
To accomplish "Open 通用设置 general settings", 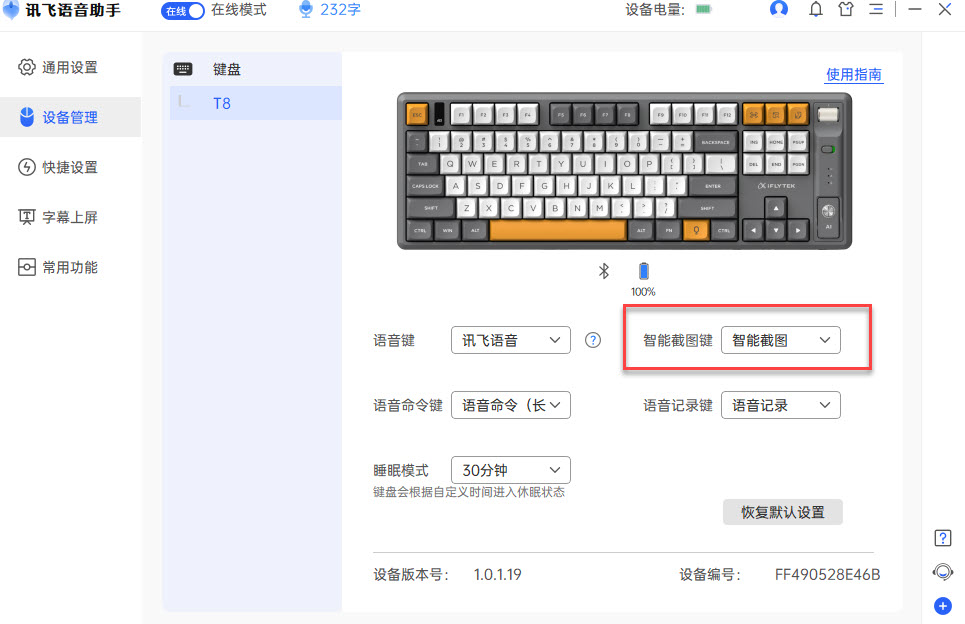I will [x=70, y=67].
